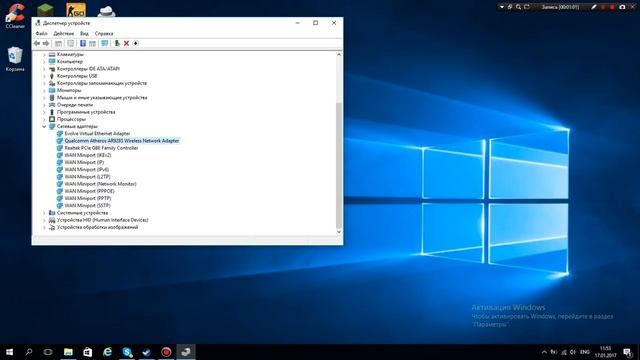Collapse the Сетевые адаптеры node
The image size is (640, 360).
pyautogui.click(x=44, y=127)
